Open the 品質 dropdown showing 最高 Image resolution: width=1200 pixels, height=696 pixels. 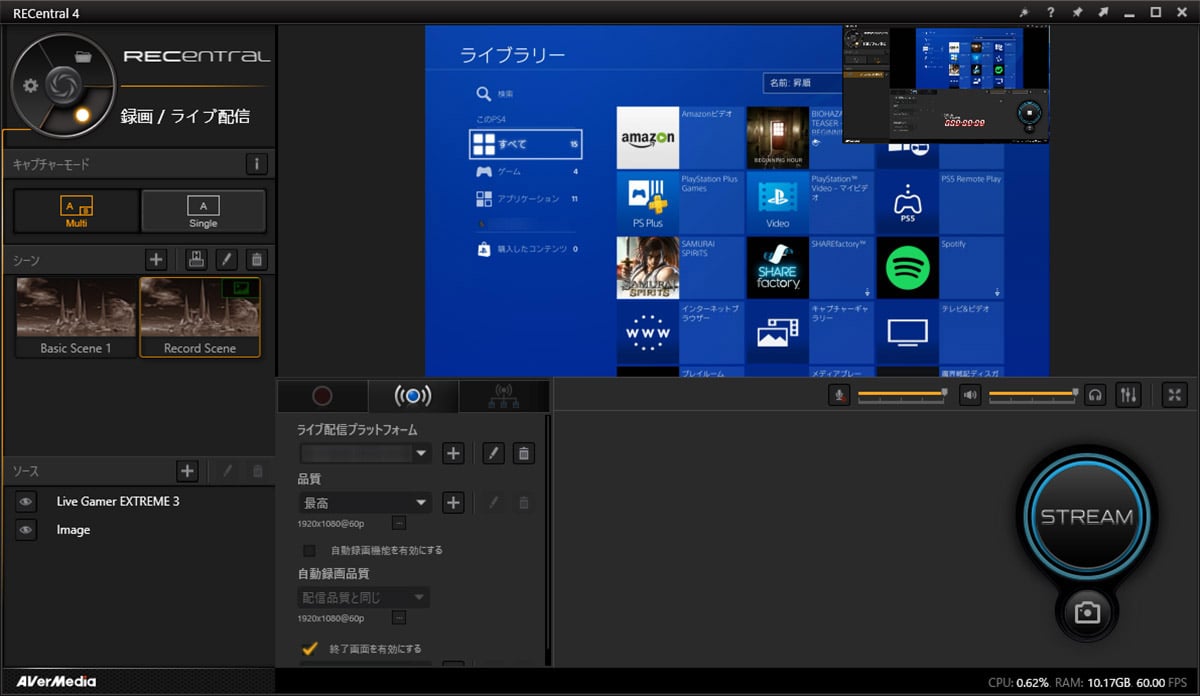364,502
